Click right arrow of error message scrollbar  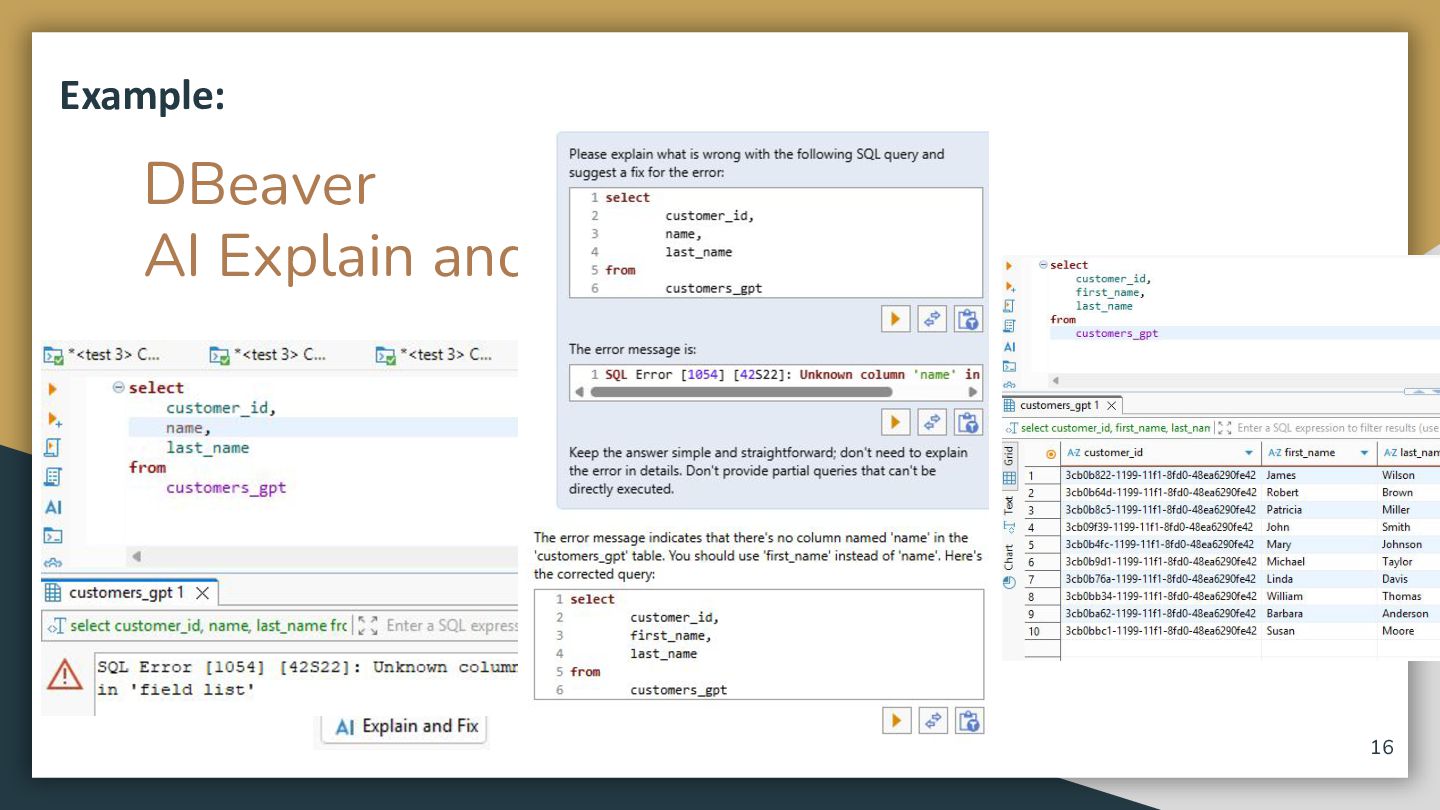point(973,392)
